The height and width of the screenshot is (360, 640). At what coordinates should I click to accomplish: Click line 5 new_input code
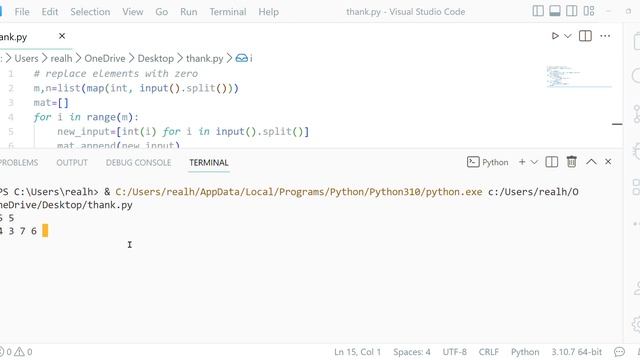click(x=183, y=131)
